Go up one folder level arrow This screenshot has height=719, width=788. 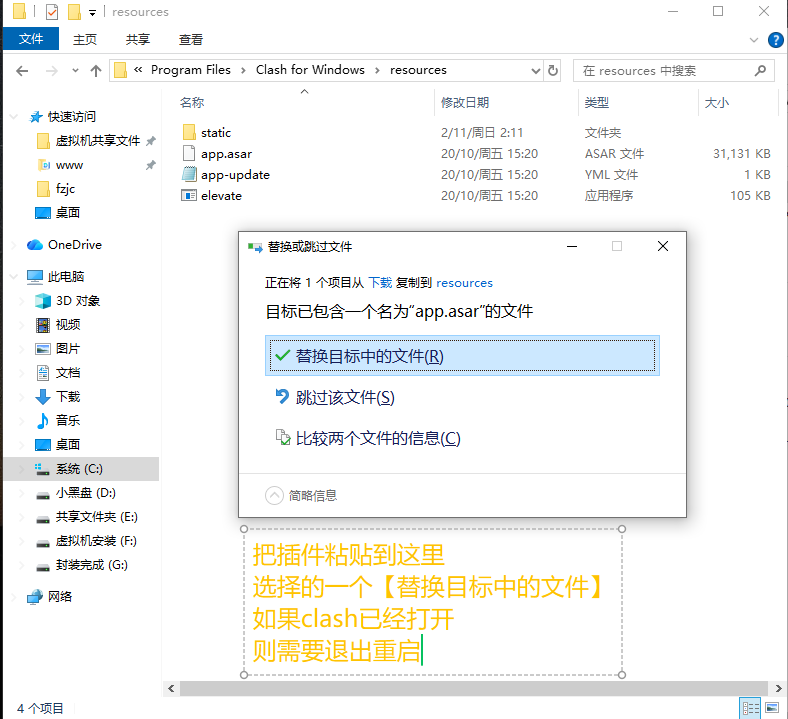[96, 70]
